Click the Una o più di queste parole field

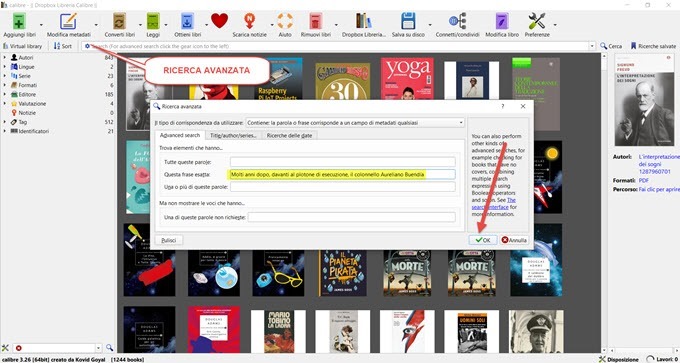click(x=343, y=186)
